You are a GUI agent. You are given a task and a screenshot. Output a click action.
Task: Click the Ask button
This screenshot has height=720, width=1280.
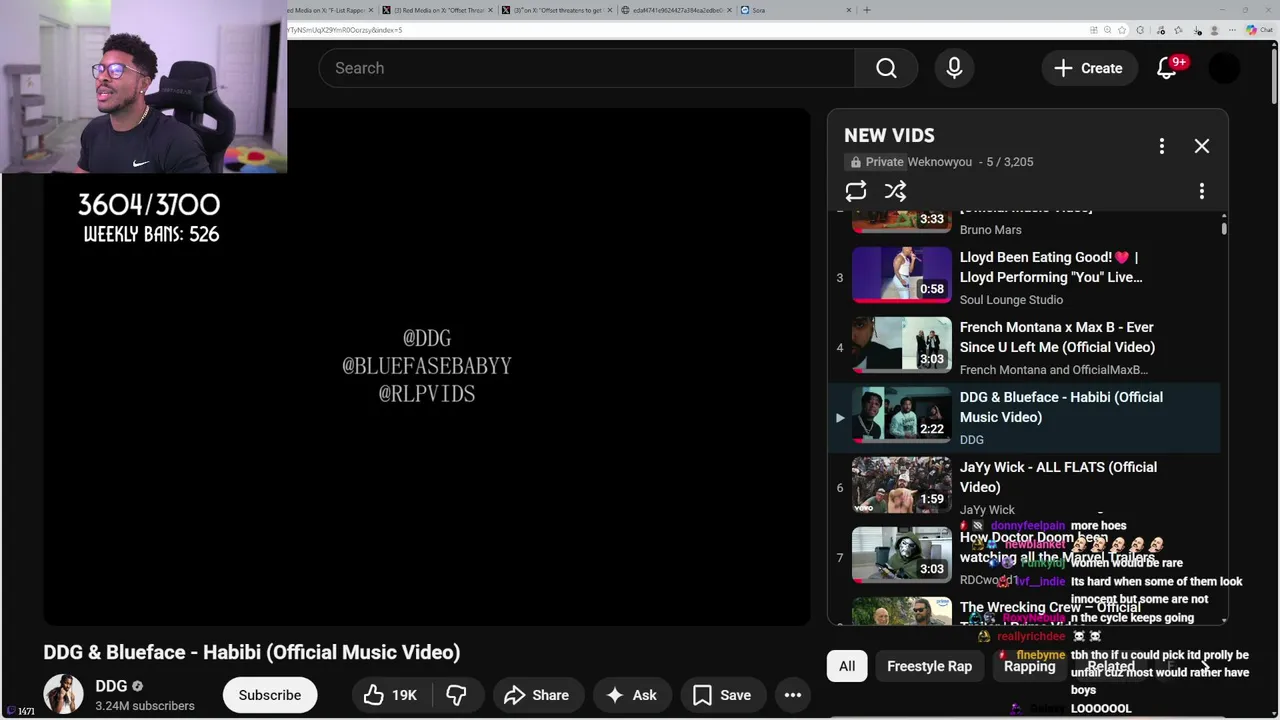click(x=631, y=695)
